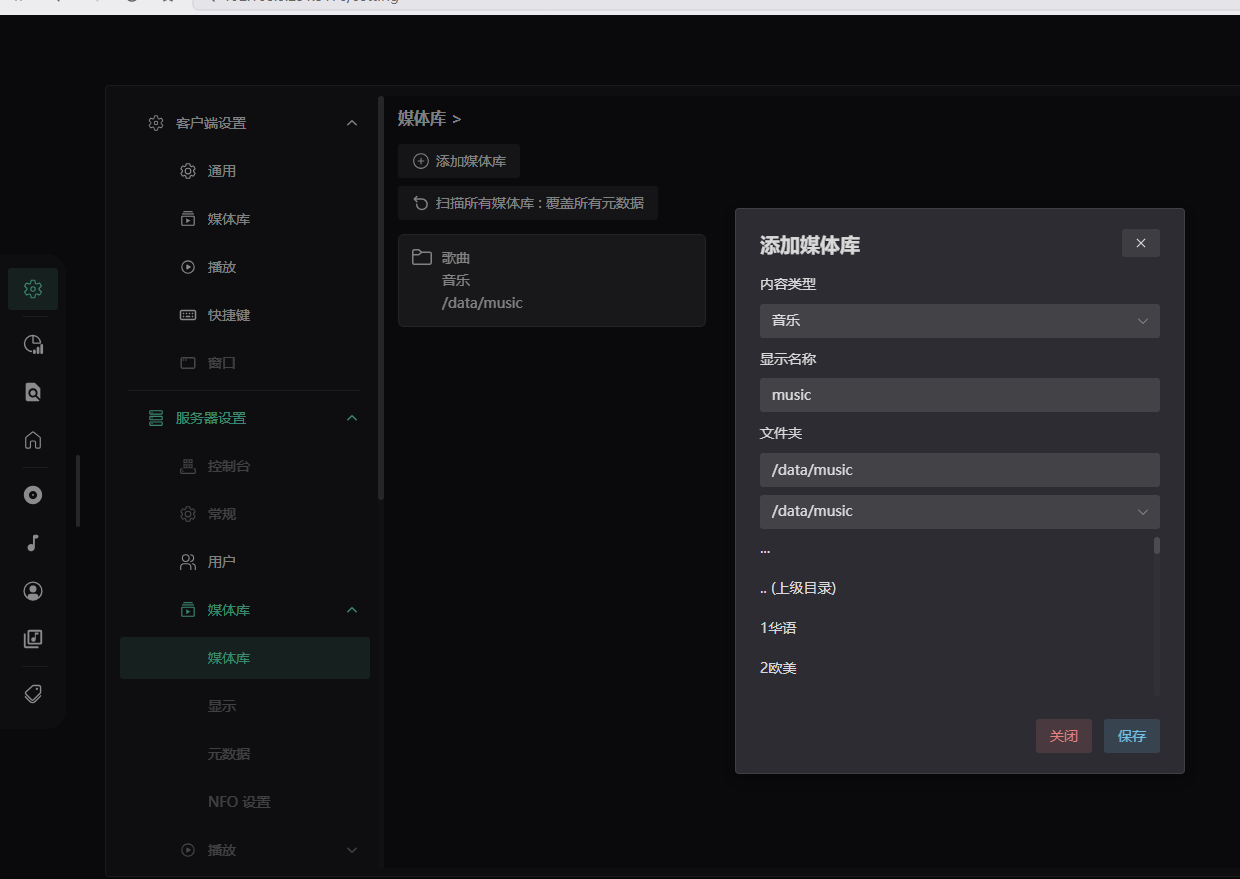
Task: Open songs via music note icon
Action: [33, 543]
